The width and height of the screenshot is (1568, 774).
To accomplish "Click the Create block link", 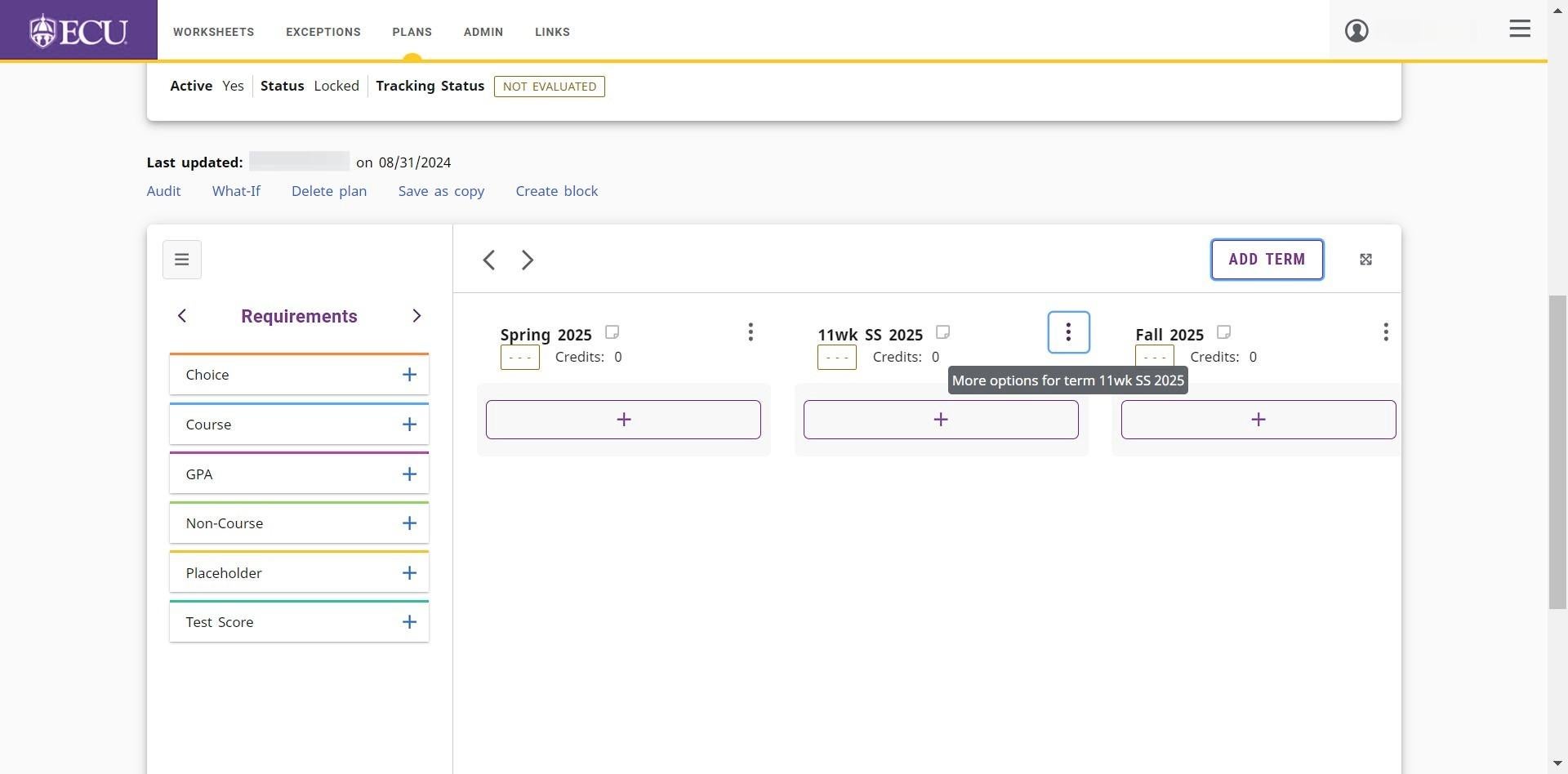I will click(x=556, y=191).
